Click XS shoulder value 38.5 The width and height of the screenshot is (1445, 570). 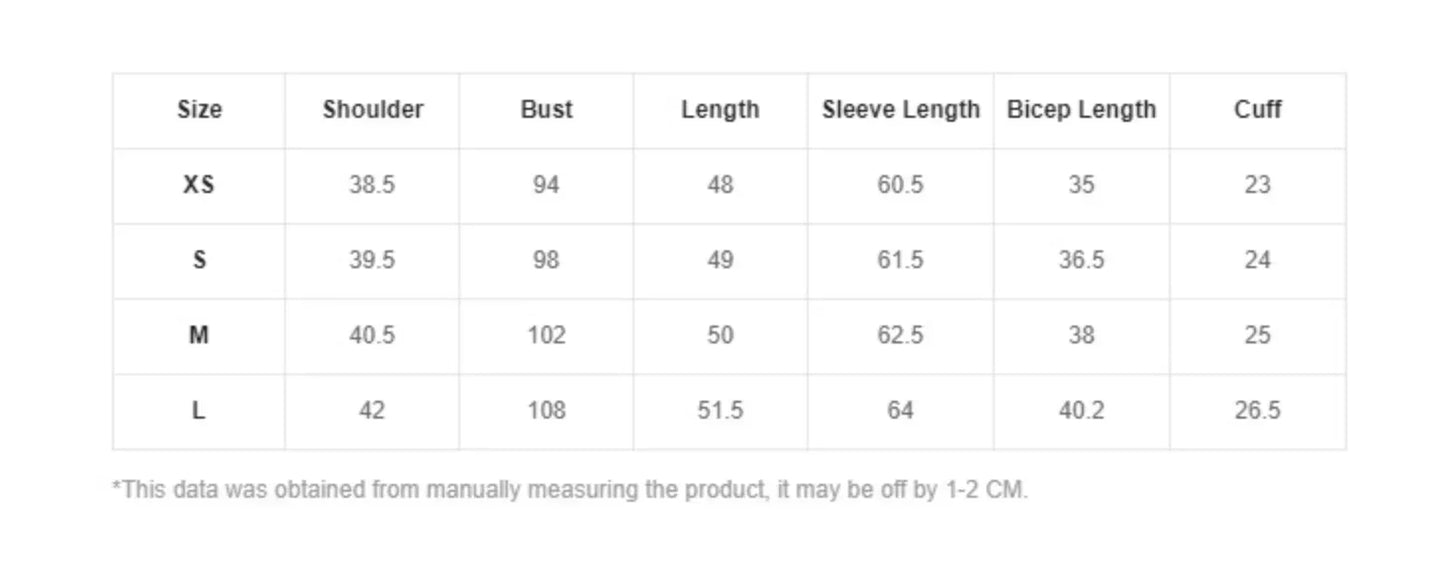click(x=372, y=185)
